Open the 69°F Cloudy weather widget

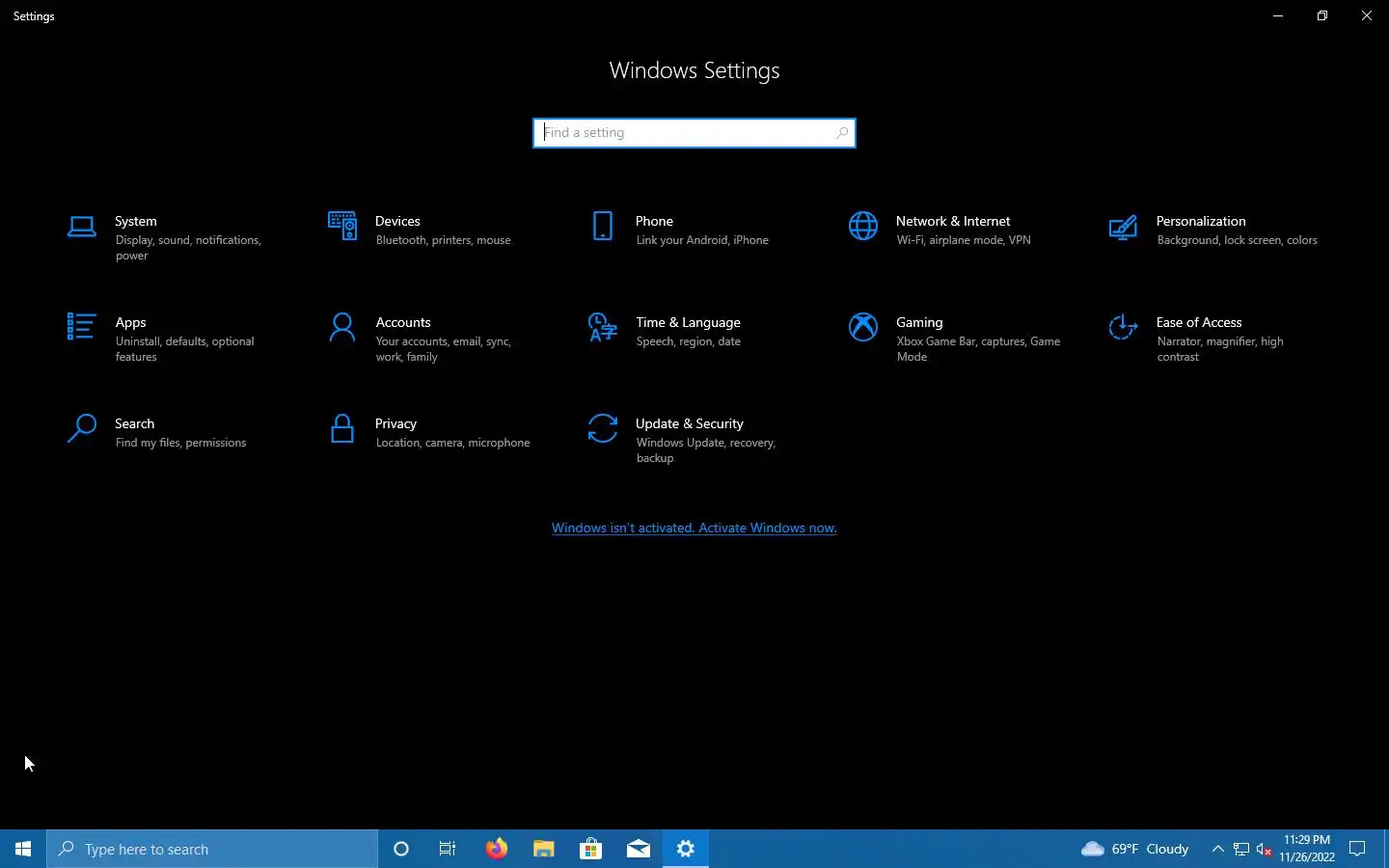(x=1135, y=849)
